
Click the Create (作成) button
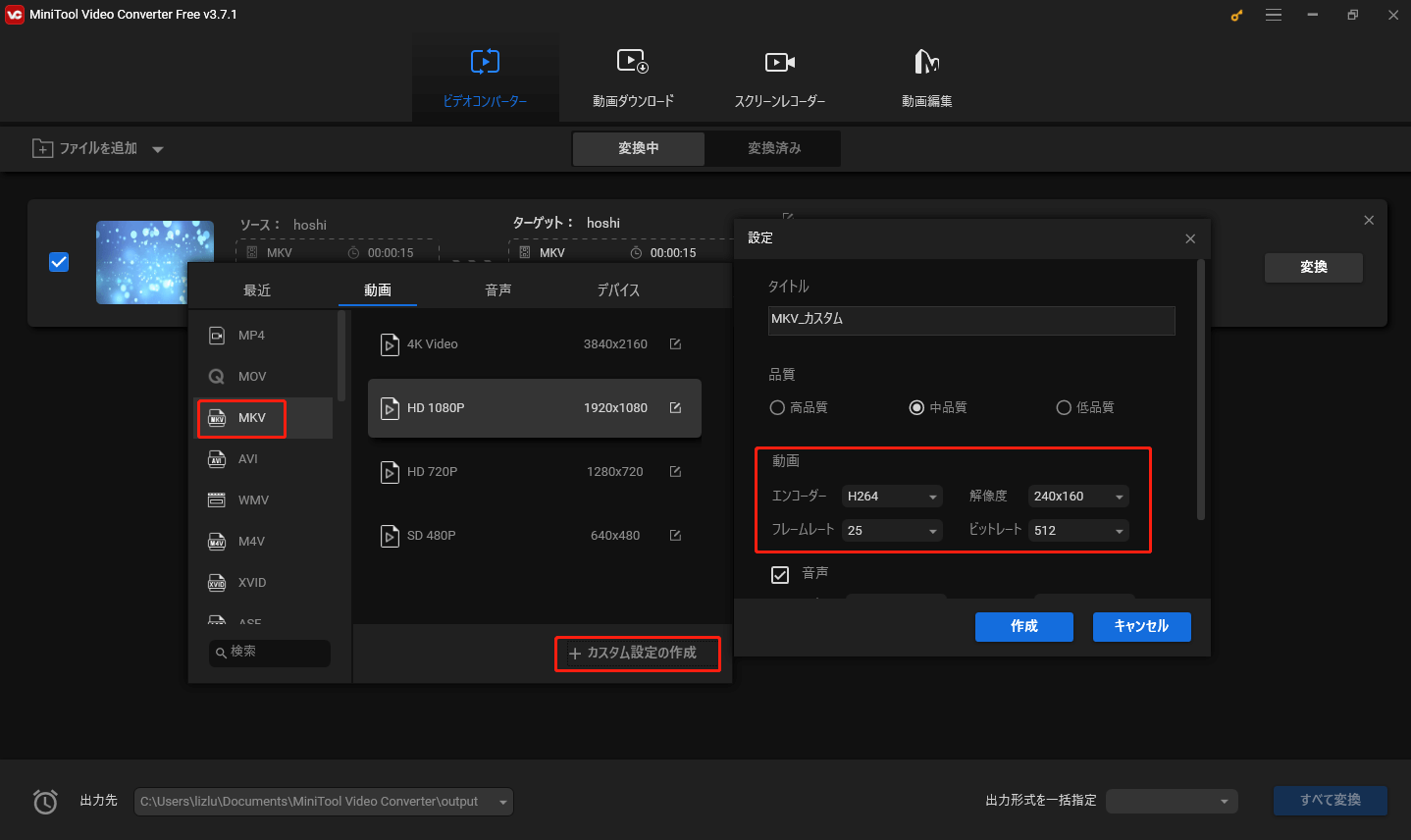[1024, 626]
